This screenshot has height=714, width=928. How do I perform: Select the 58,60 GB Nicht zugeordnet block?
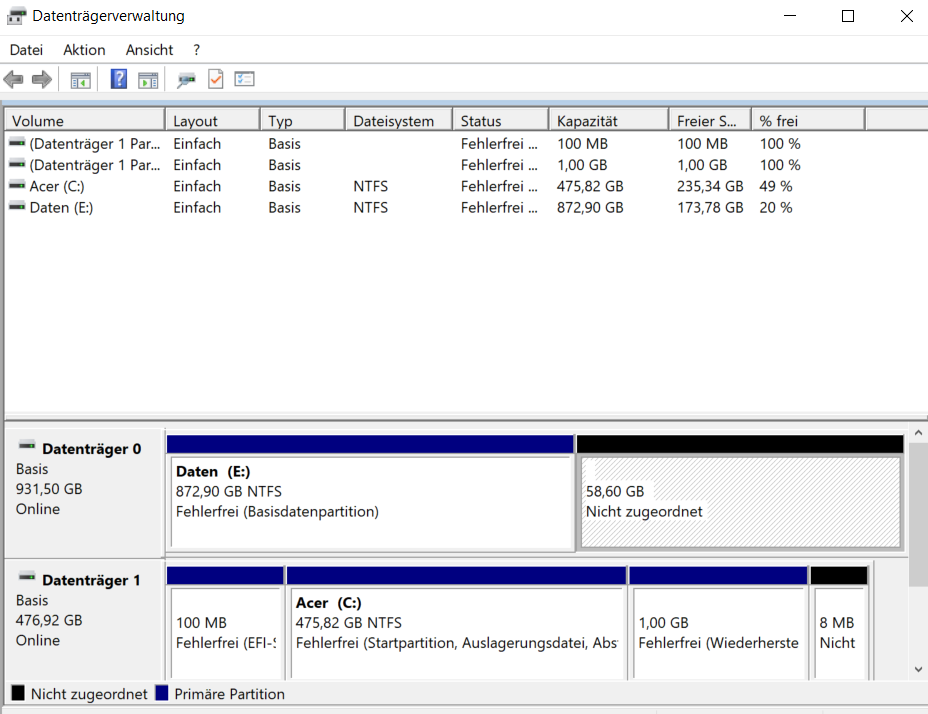(740, 493)
